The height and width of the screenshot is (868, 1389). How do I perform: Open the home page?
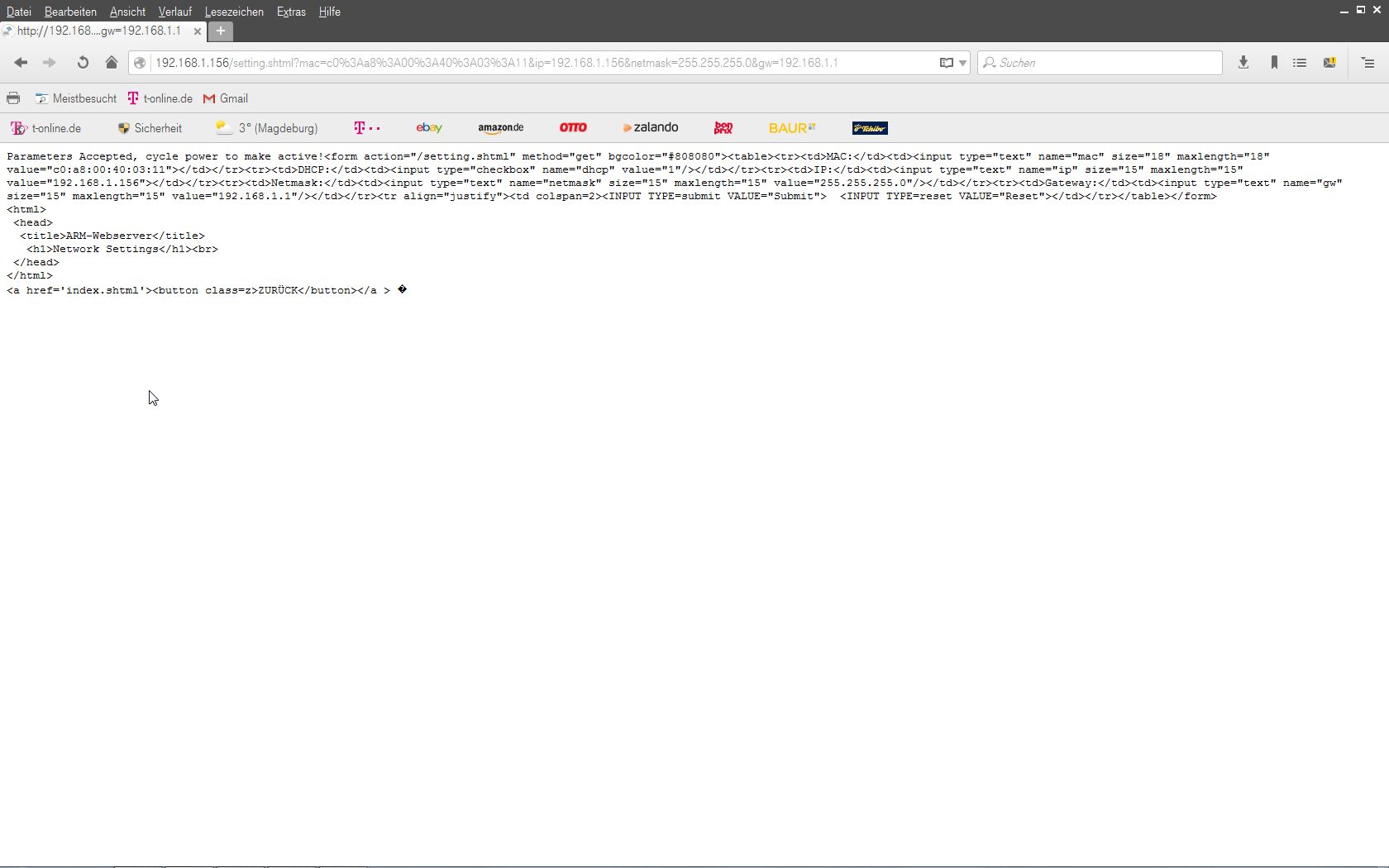click(112, 63)
